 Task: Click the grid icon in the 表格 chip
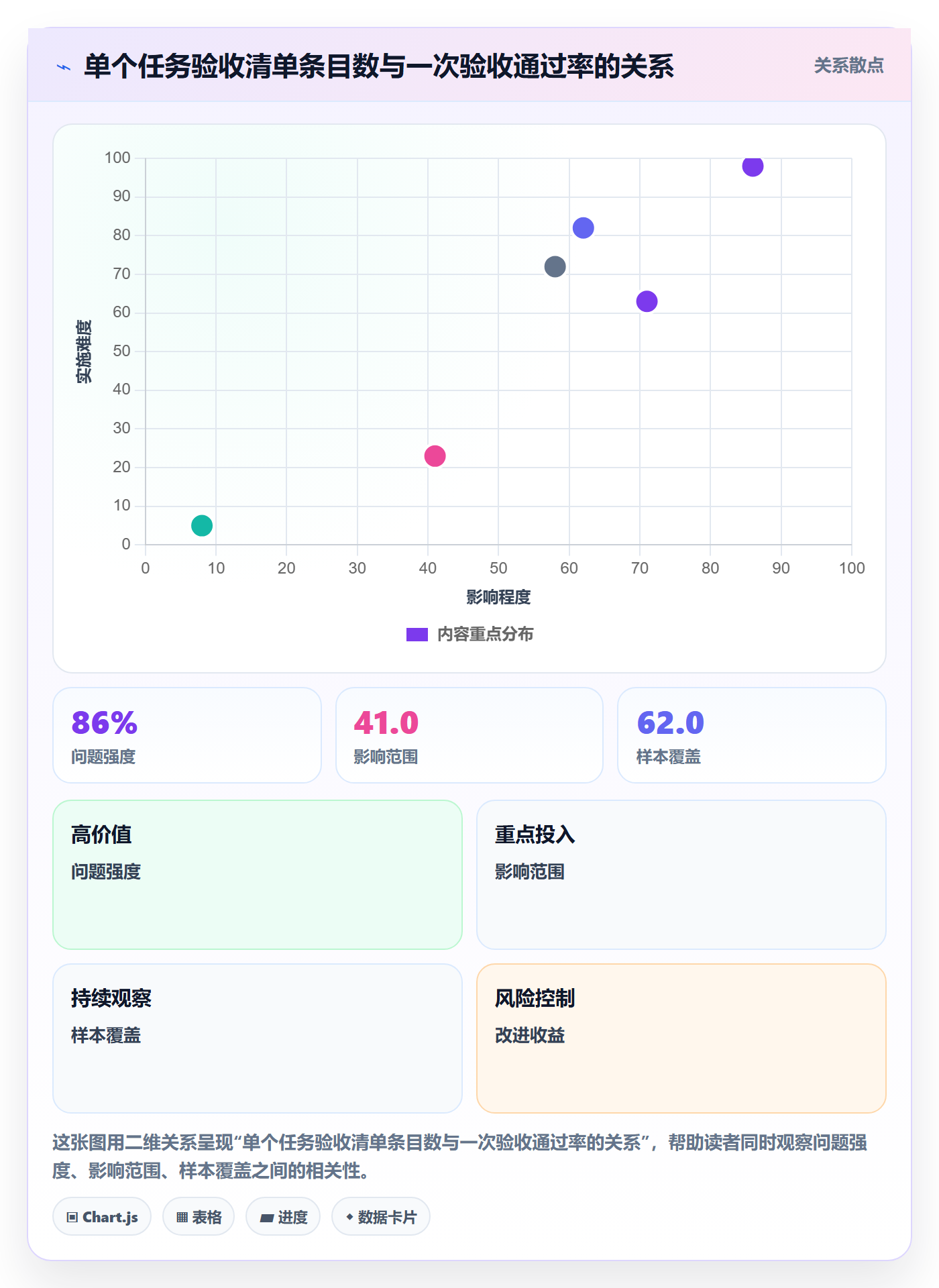coord(182,1218)
